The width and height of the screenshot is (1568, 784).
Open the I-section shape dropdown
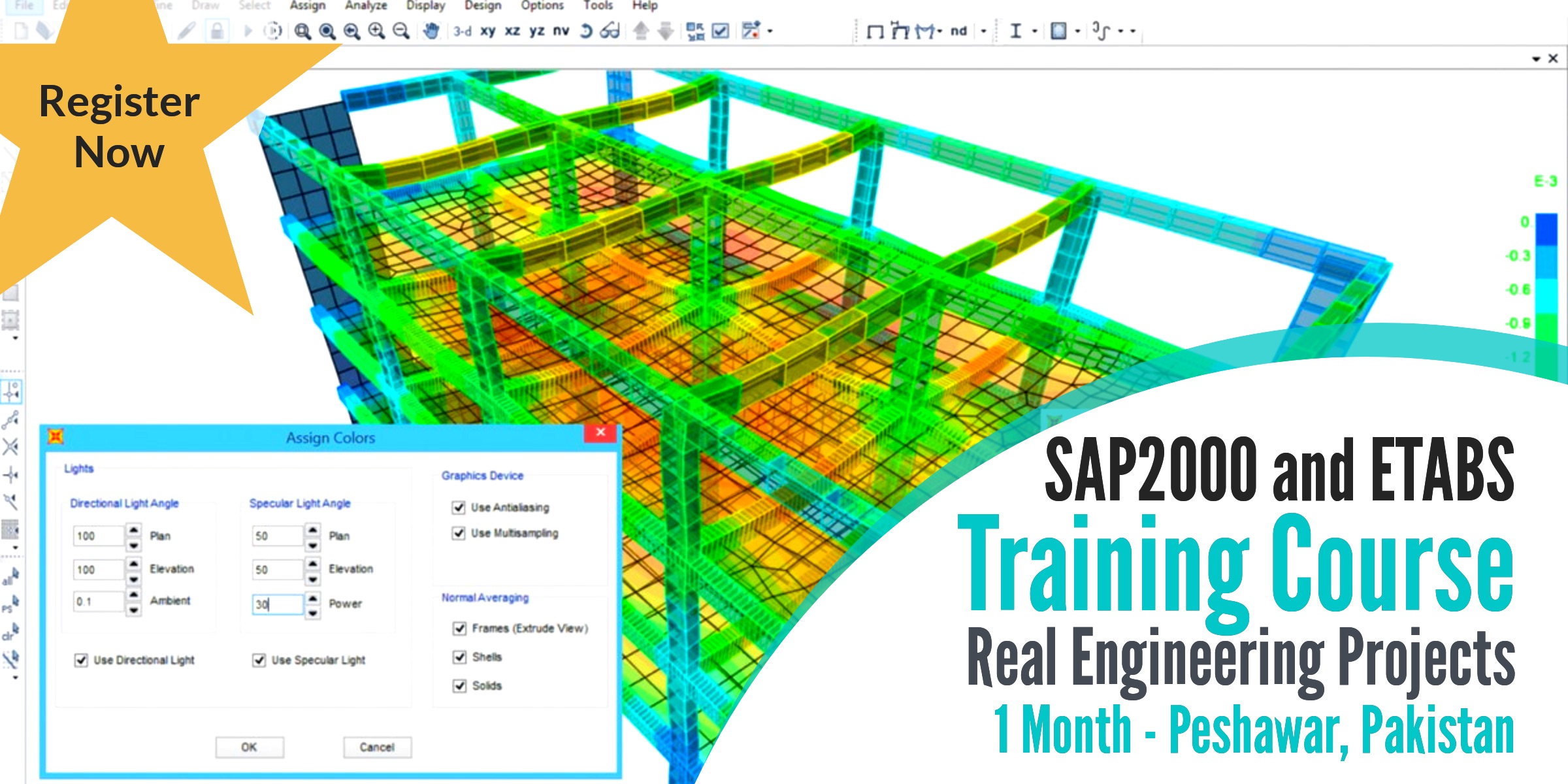tap(1035, 31)
